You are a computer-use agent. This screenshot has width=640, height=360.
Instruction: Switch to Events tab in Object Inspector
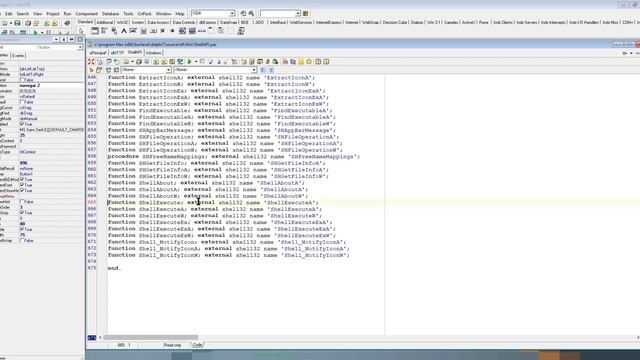point(18,56)
